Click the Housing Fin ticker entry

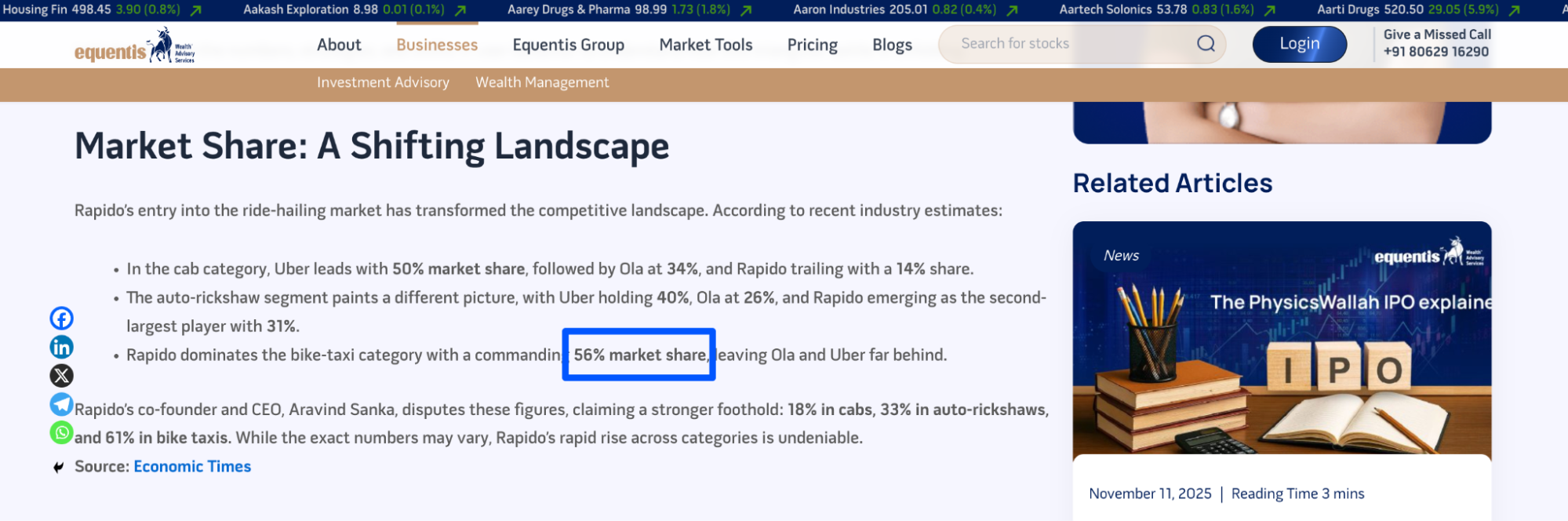point(103,10)
